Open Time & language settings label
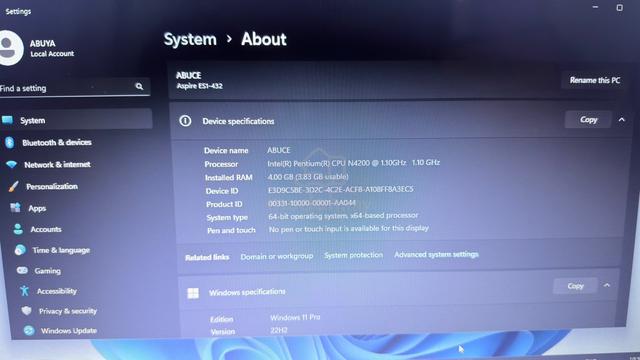The width and height of the screenshot is (640, 360). pos(61,250)
